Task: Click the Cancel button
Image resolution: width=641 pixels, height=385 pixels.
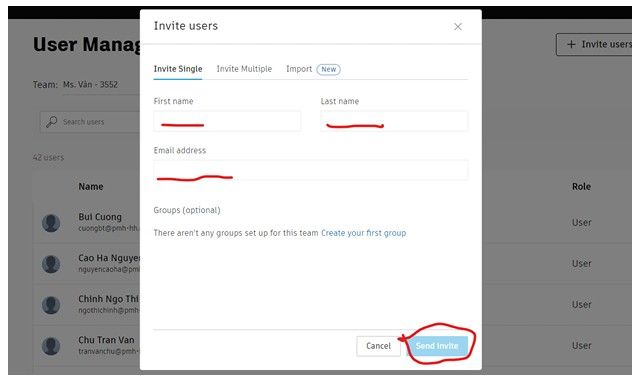Action: tap(378, 346)
